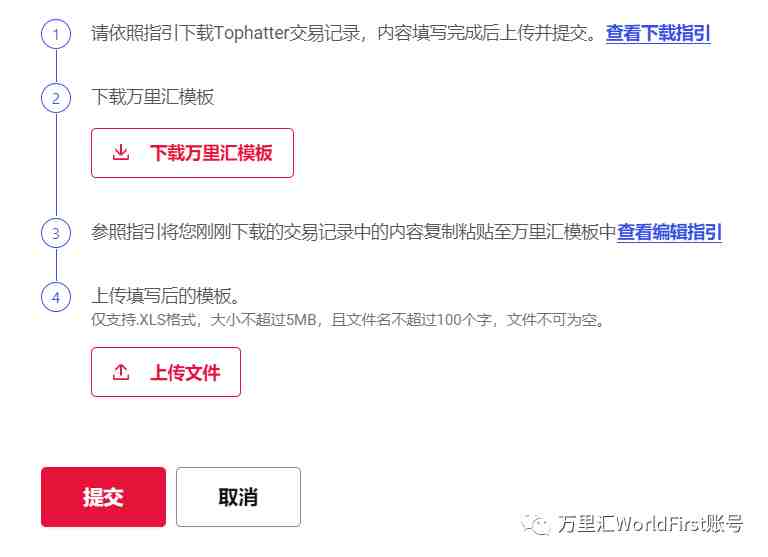Click the 上传填写后的模板 heading

coord(166,296)
